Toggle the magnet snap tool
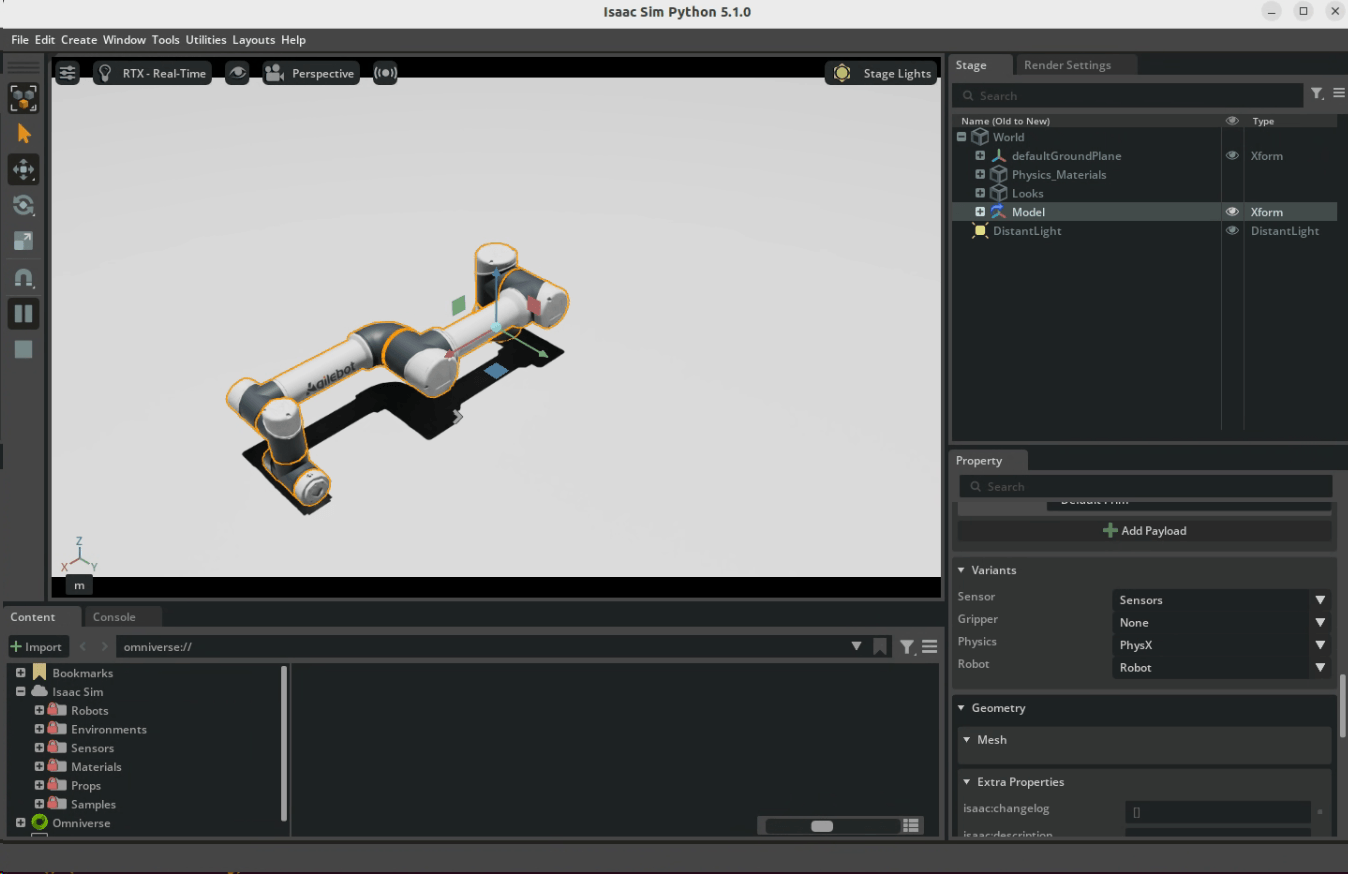1348x874 pixels. pos(24,277)
